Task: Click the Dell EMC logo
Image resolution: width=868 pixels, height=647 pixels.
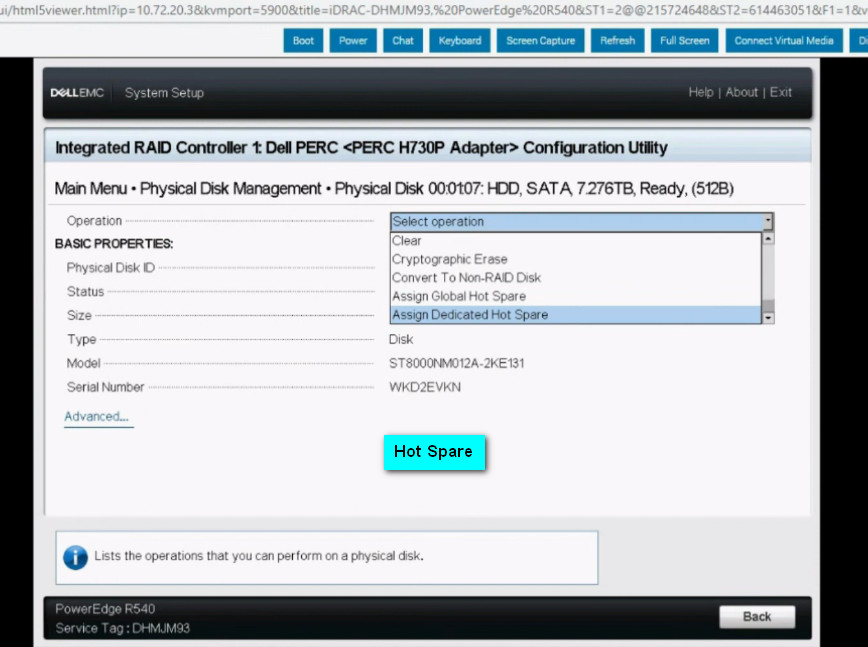Action: pyautogui.click(x=77, y=92)
